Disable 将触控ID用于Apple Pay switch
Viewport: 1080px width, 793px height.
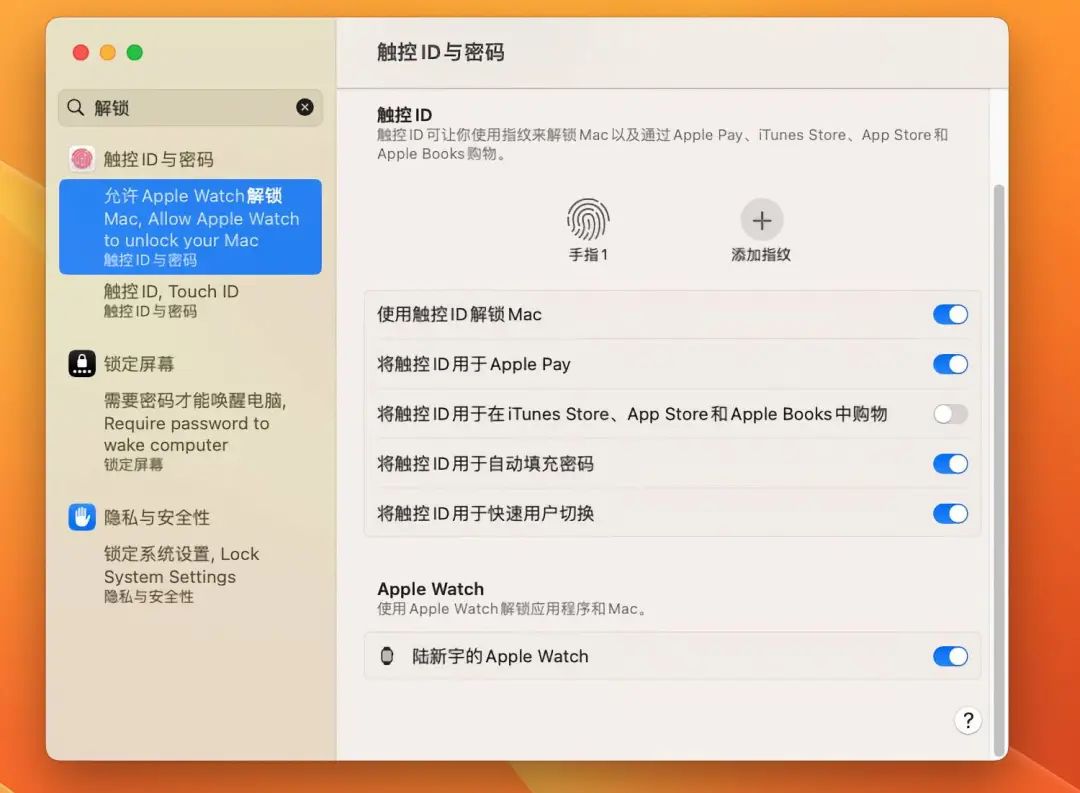tap(950, 364)
